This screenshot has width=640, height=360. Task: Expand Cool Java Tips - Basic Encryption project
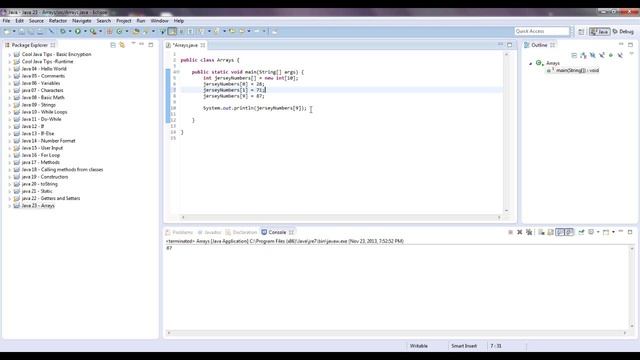pyautogui.click(x=9, y=54)
